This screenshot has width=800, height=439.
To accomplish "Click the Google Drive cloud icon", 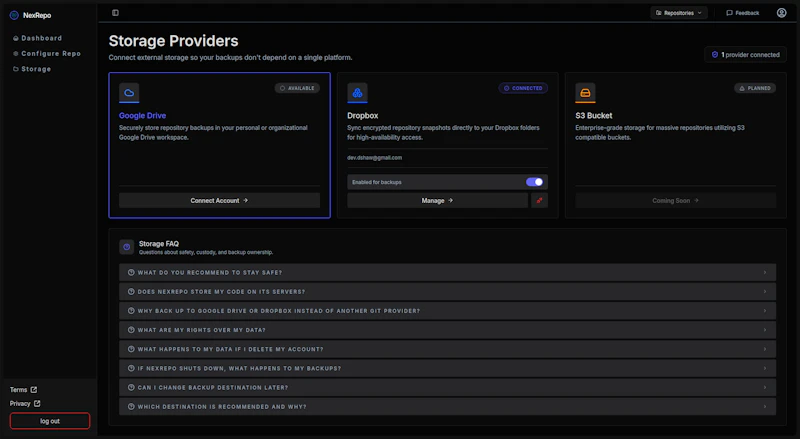I will [x=129, y=92].
